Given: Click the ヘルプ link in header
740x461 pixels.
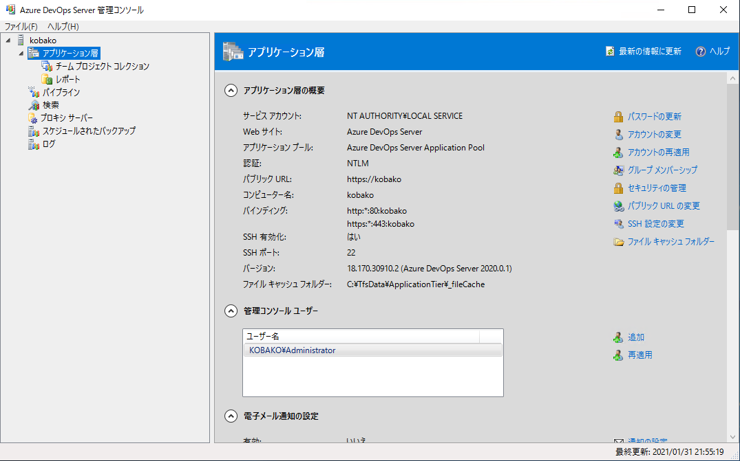Looking at the screenshot, I should point(720,51).
